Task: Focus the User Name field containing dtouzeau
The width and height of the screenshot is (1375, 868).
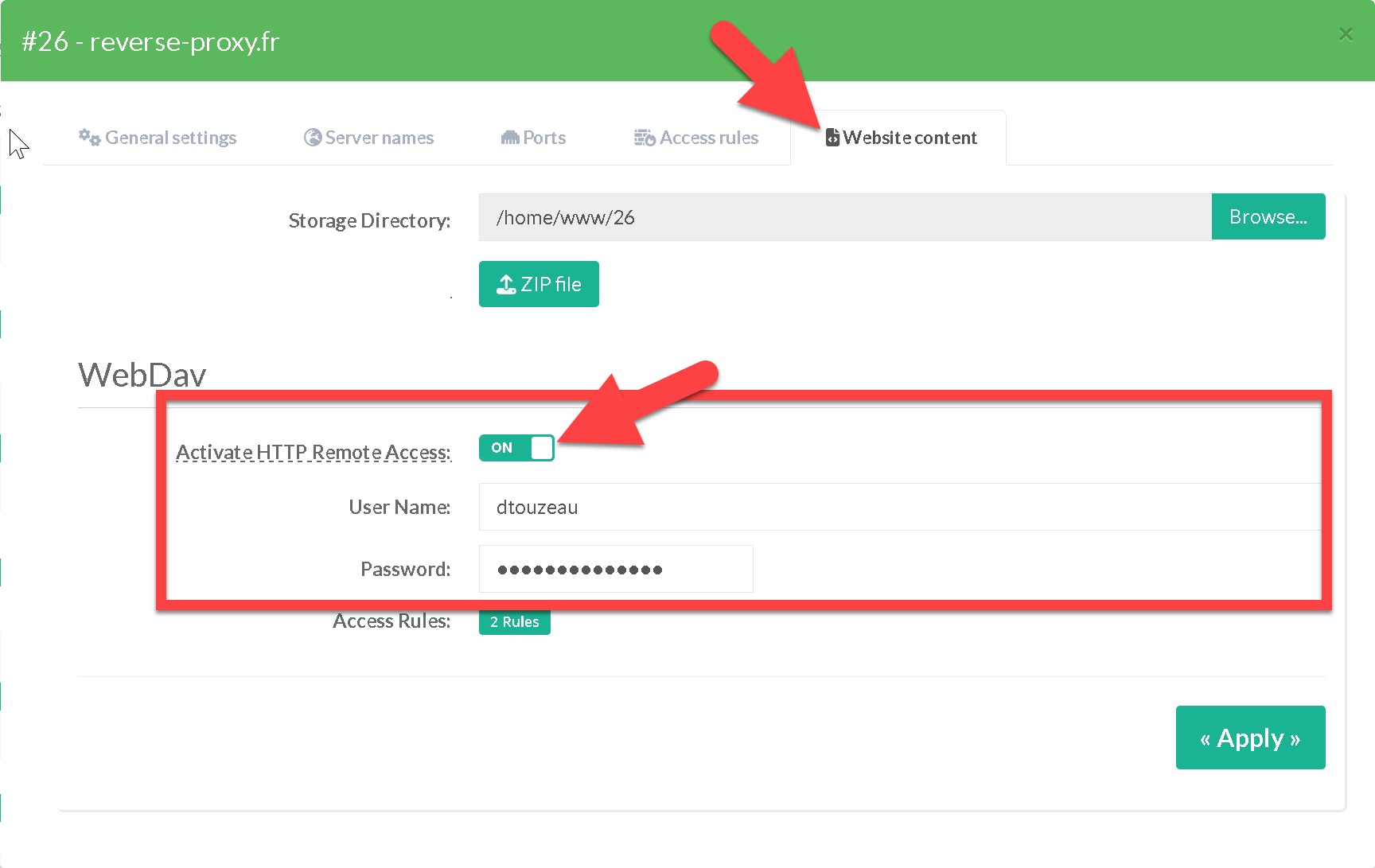Action: pos(899,507)
